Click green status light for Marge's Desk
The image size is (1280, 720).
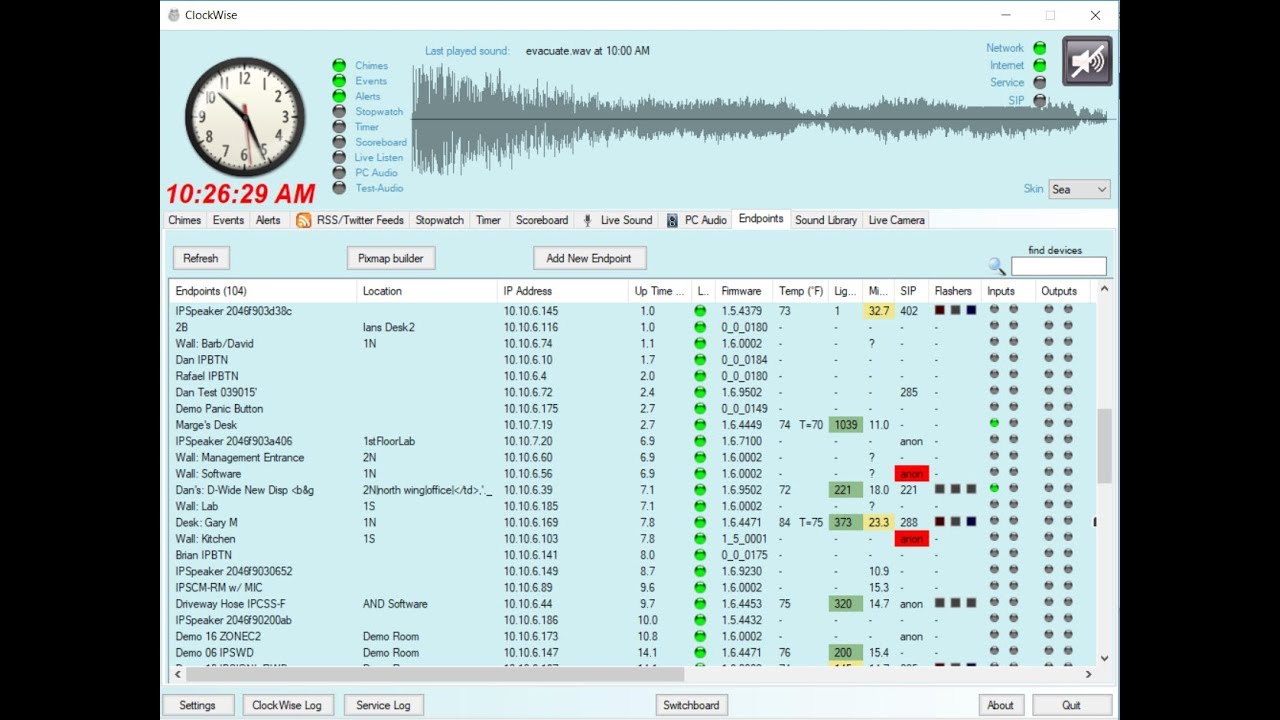700,425
